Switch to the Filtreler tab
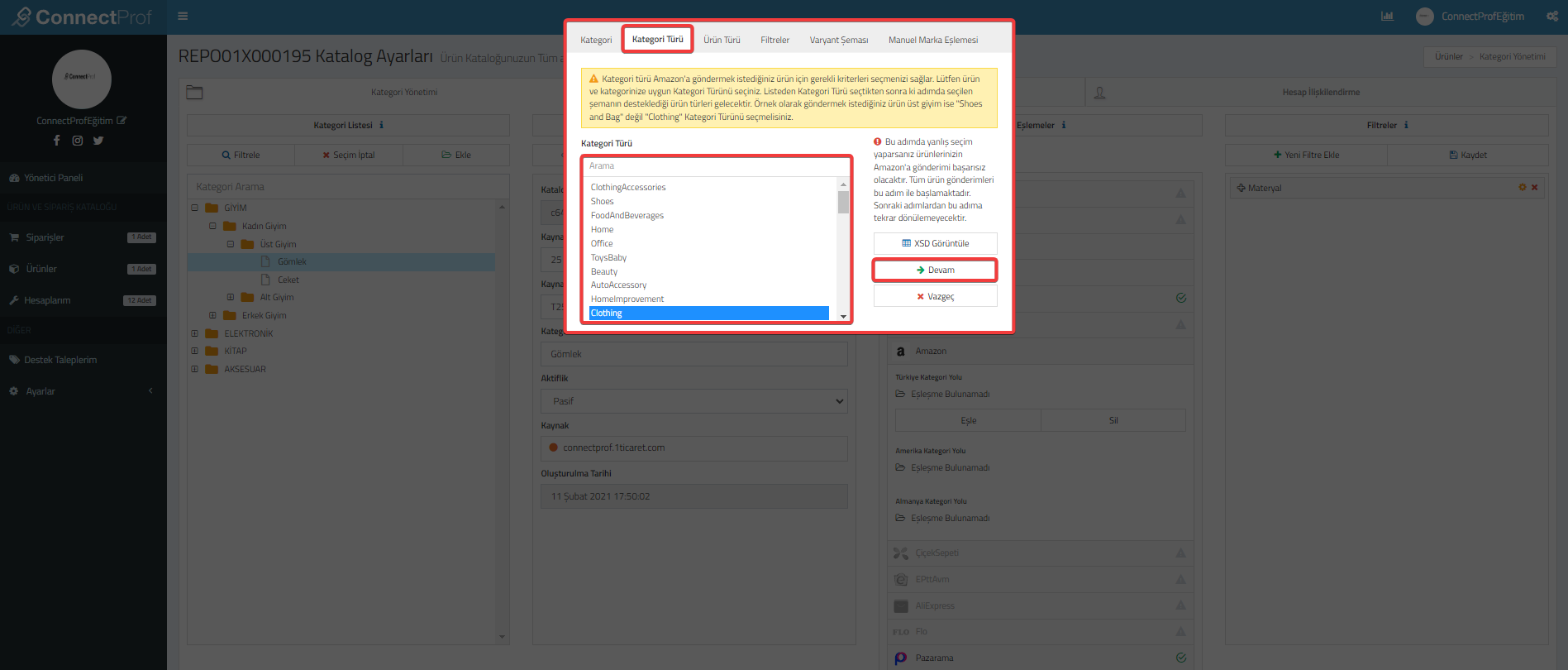This screenshot has width=1568, height=670. (x=774, y=40)
